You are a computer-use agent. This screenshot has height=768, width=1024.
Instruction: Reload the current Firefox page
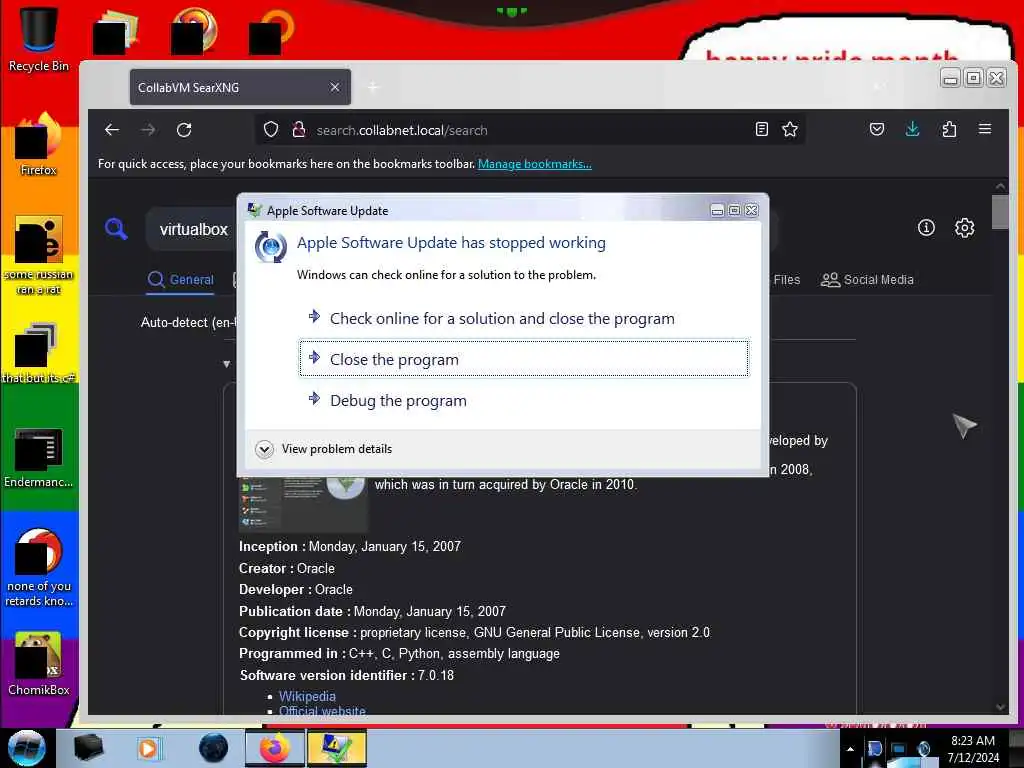click(x=184, y=130)
